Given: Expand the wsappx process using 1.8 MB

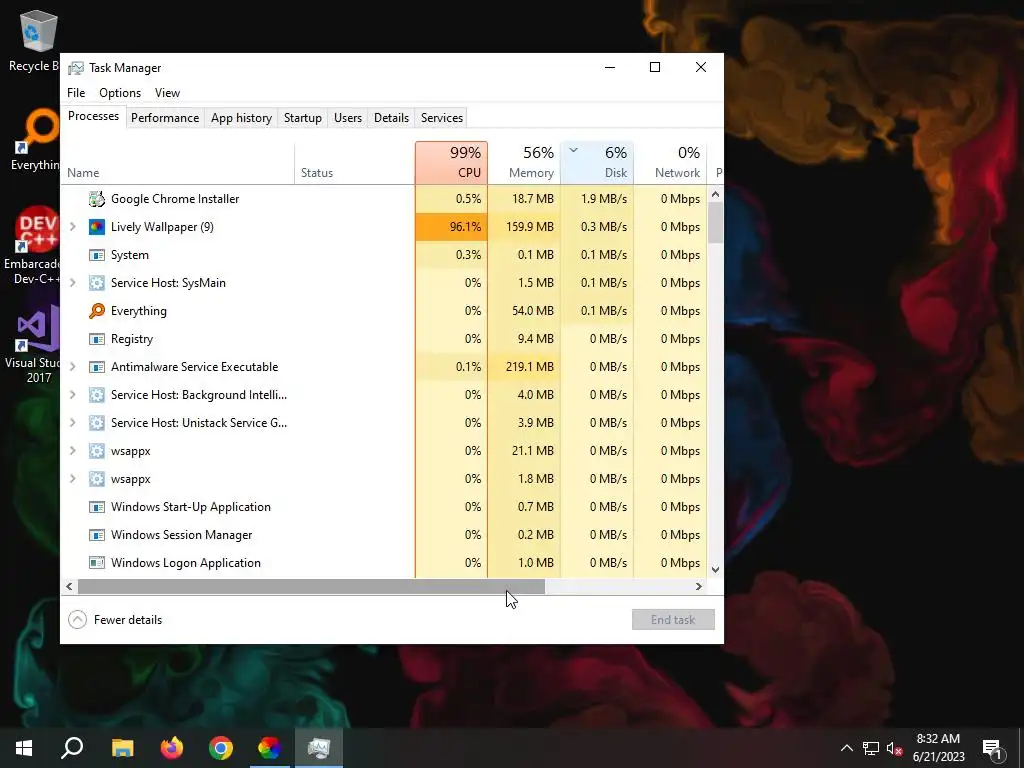Looking at the screenshot, I should 72,479.
